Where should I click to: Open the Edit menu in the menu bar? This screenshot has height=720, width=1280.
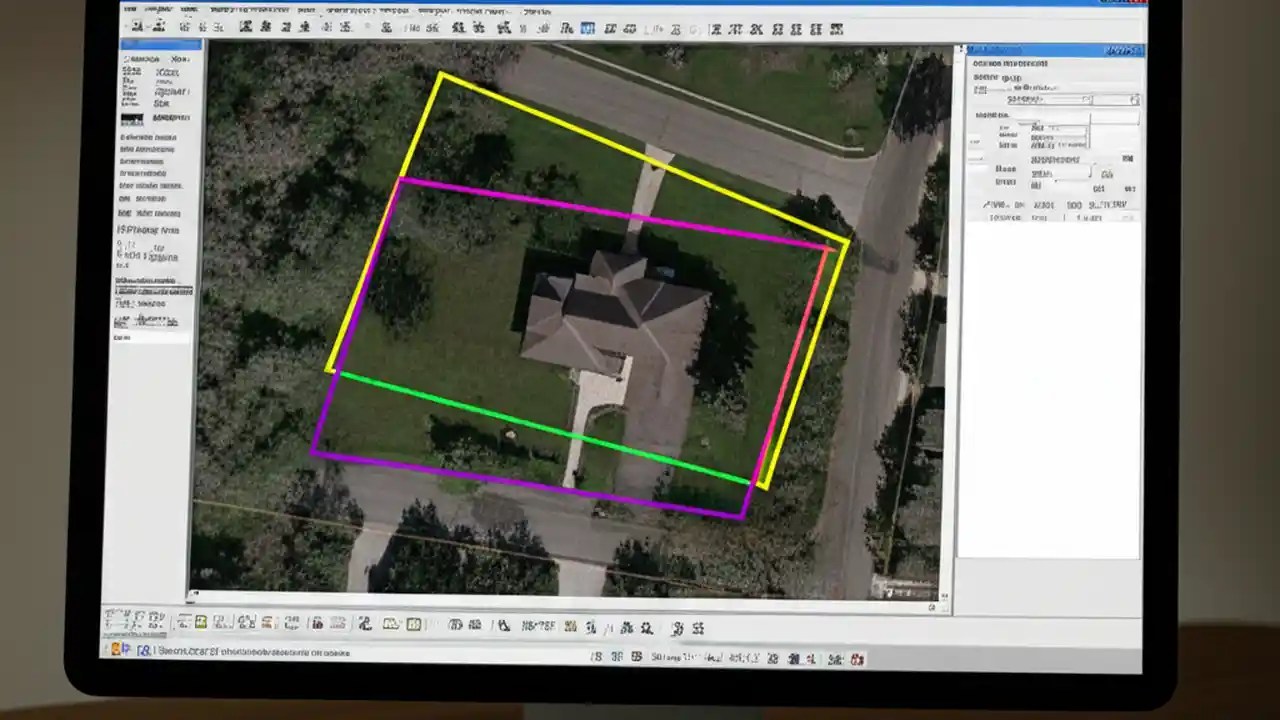pos(160,9)
